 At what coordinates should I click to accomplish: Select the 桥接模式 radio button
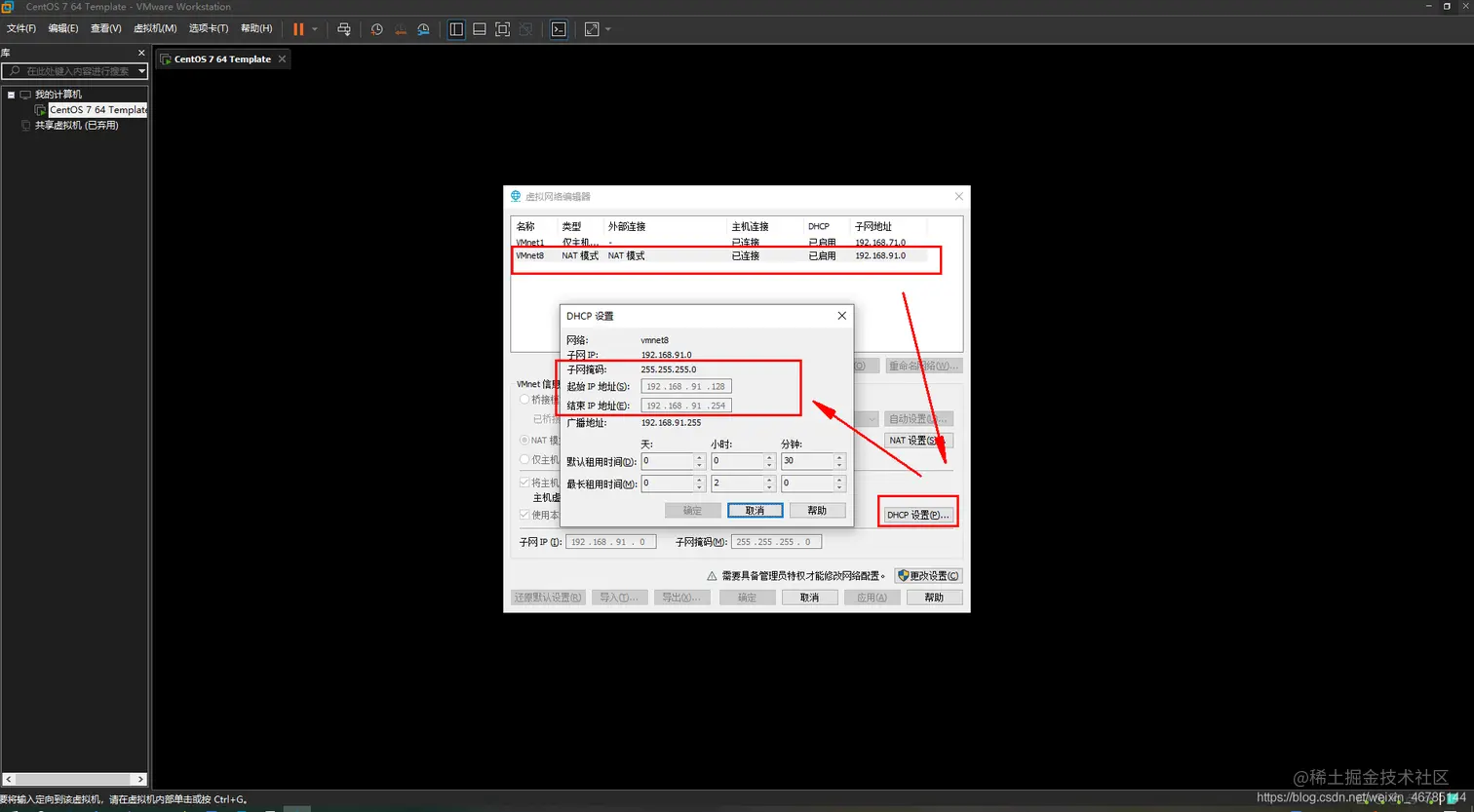pyautogui.click(x=524, y=400)
